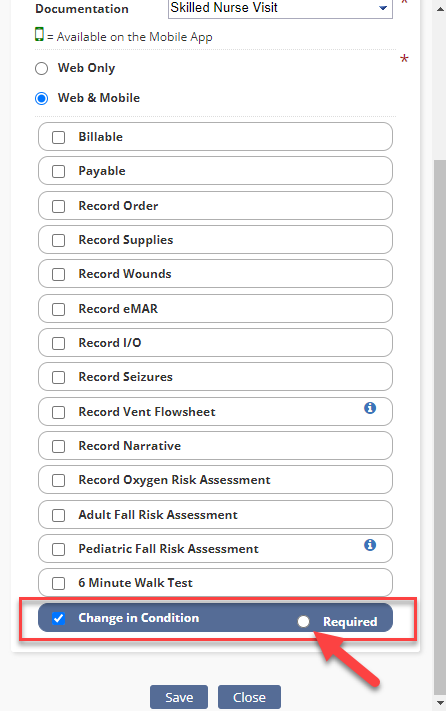446x711 pixels.
Task: Click the Close button
Action: (x=249, y=697)
